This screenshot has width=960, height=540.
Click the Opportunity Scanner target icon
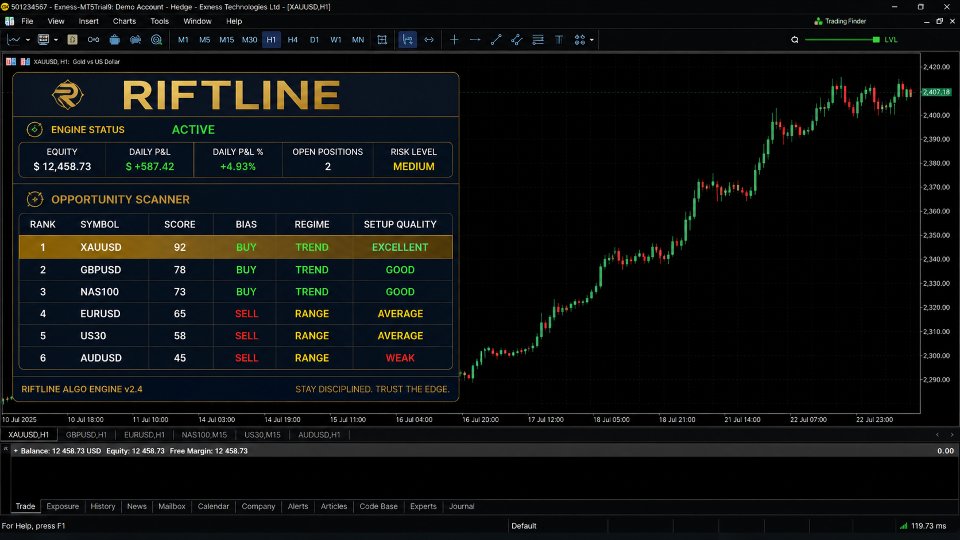click(x=34, y=199)
